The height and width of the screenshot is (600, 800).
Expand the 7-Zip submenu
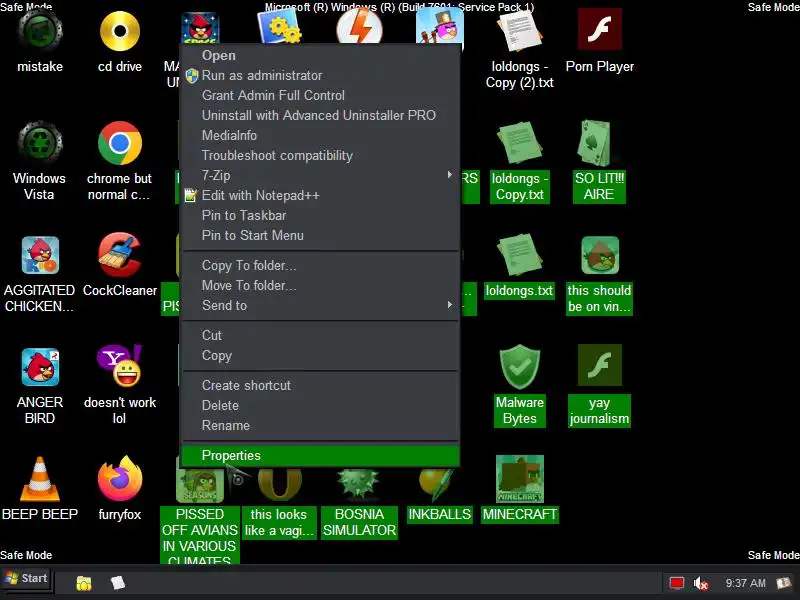coord(321,176)
